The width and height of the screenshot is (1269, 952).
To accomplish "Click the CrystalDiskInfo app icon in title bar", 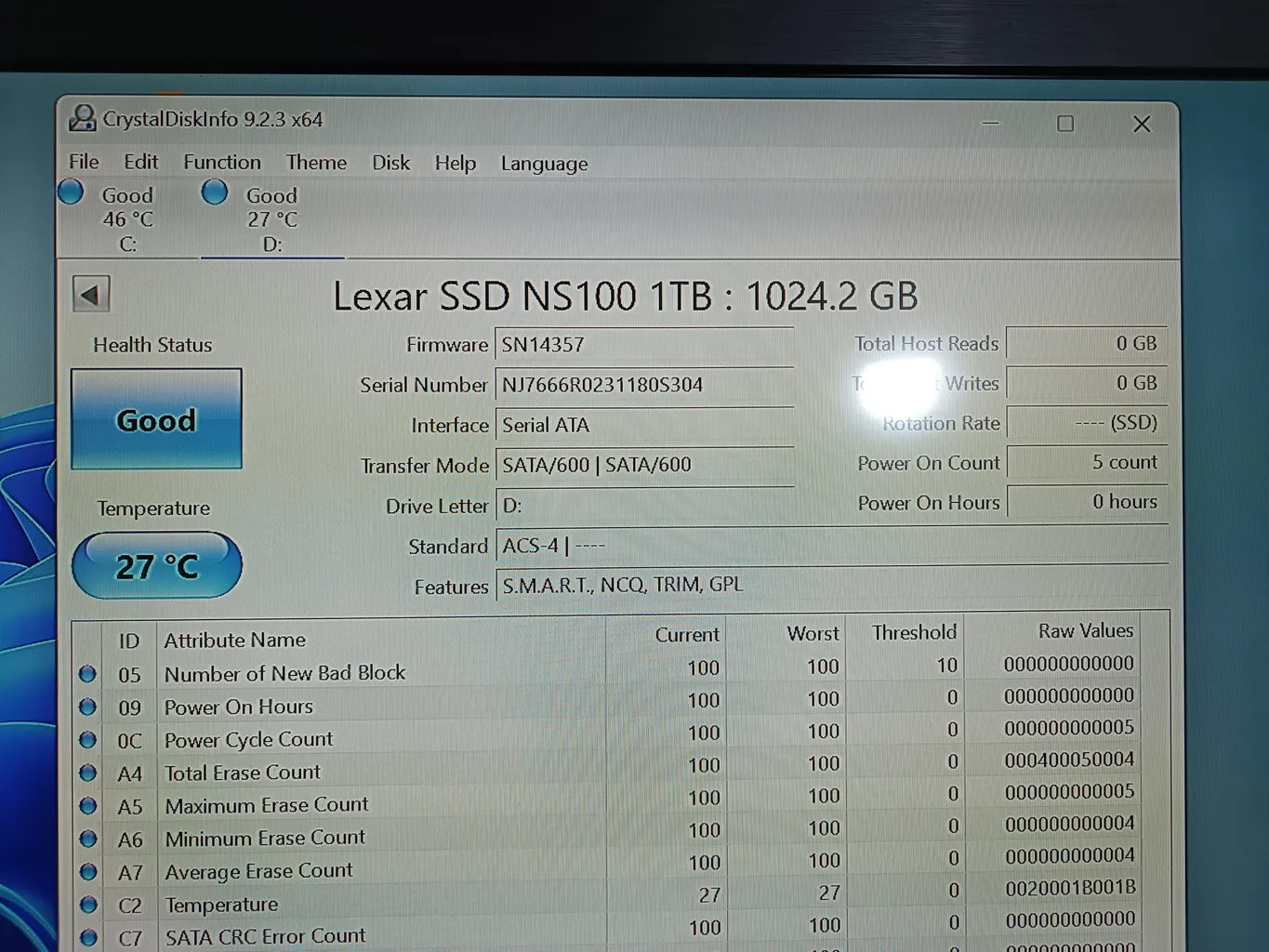I will pos(83,118).
